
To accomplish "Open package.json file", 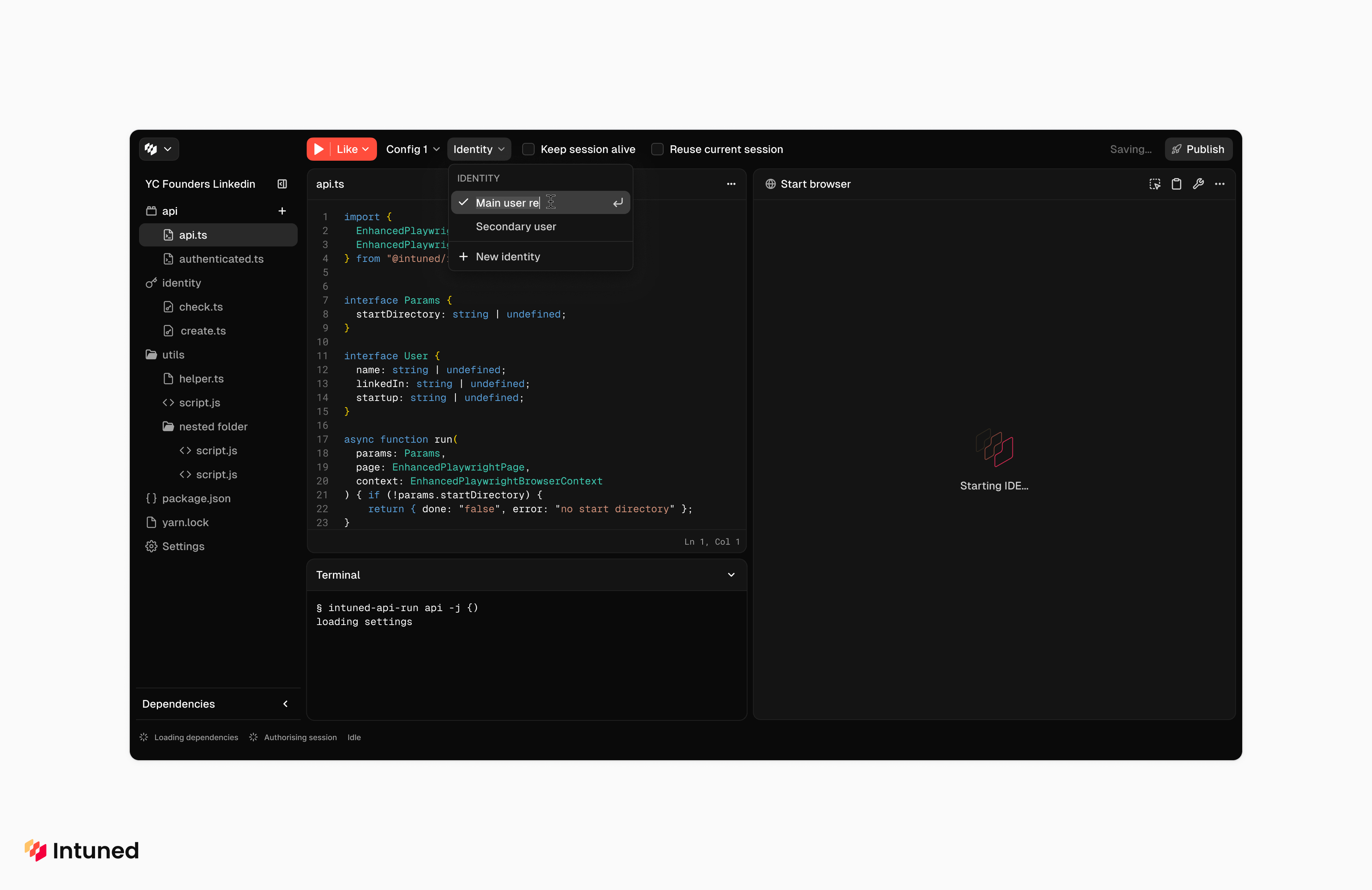I will pos(218,499).
